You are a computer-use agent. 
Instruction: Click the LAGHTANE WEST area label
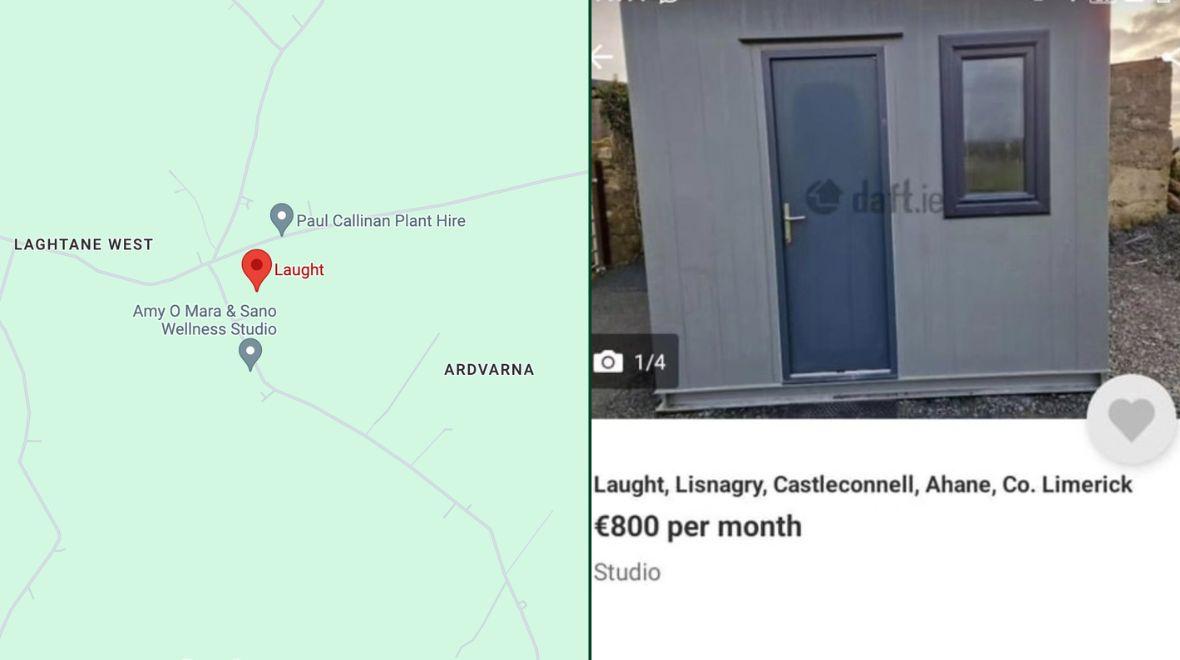click(x=83, y=243)
